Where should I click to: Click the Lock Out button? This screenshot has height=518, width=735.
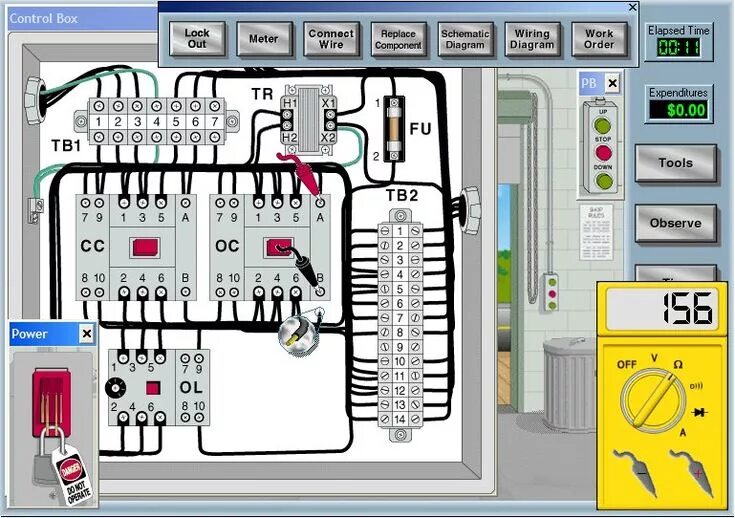coord(197,39)
